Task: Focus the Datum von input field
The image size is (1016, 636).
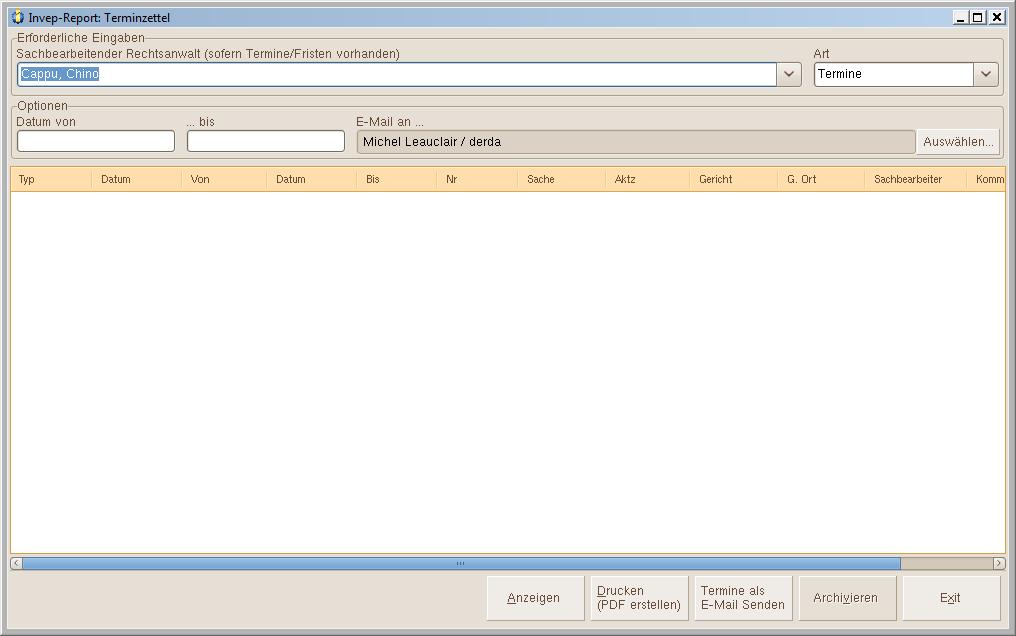Action: click(96, 141)
